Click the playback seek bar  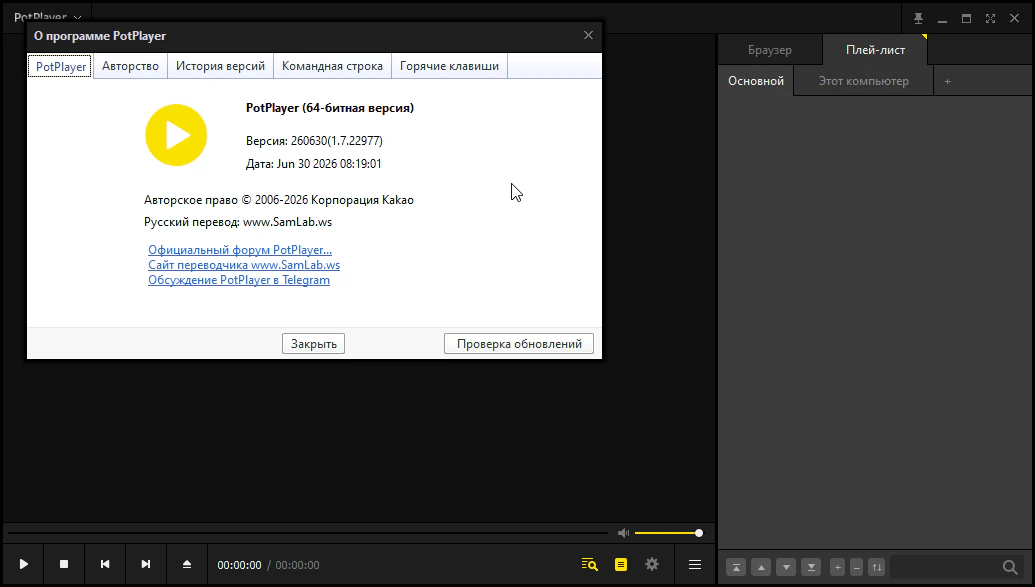click(308, 533)
